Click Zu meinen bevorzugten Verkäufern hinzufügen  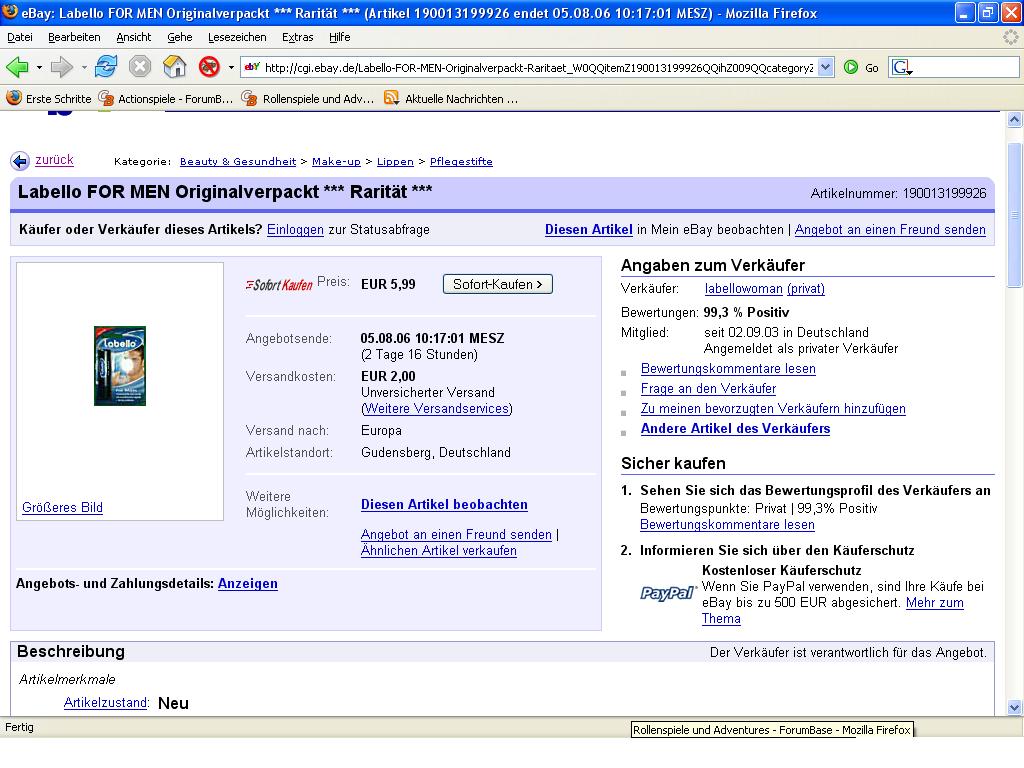pos(773,409)
